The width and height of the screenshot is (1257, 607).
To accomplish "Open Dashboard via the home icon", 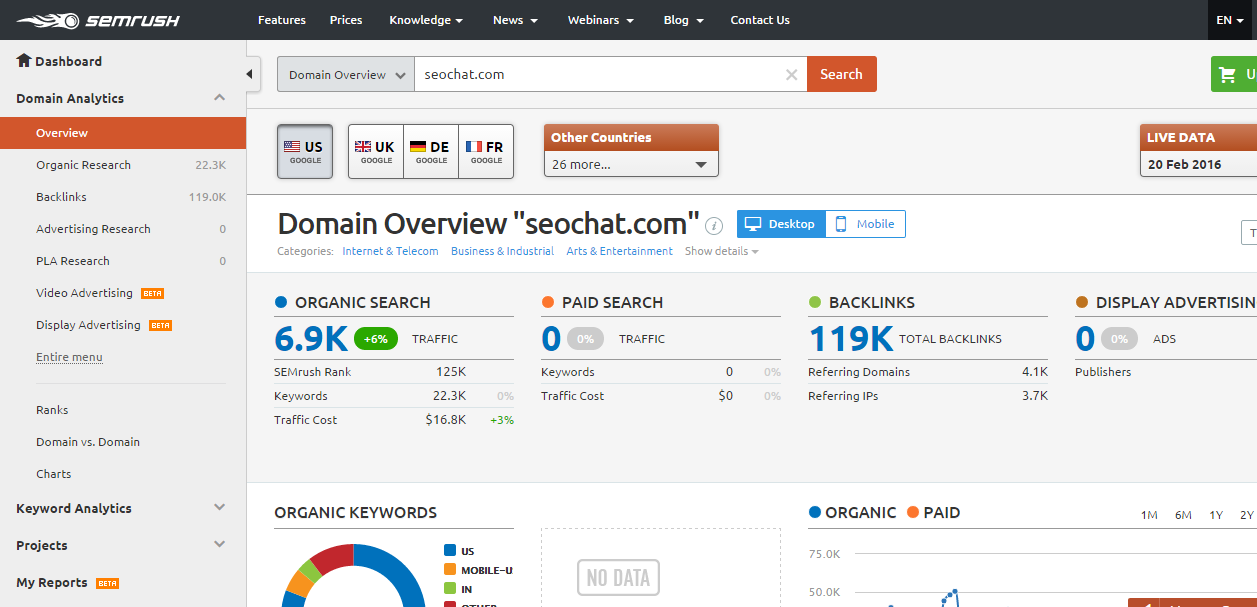I will [24, 61].
